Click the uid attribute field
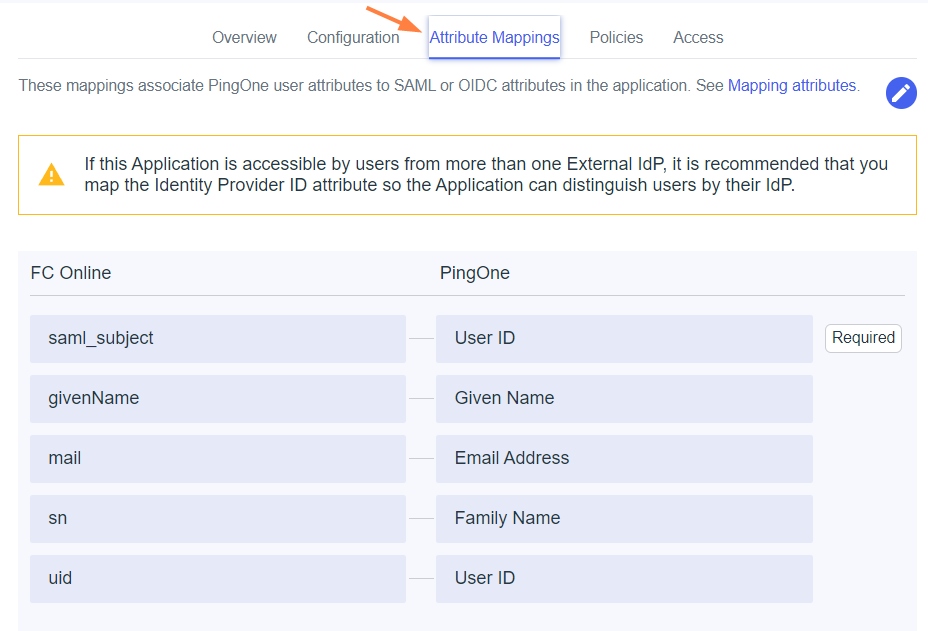This screenshot has width=928, height=631. [x=218, y=579]
